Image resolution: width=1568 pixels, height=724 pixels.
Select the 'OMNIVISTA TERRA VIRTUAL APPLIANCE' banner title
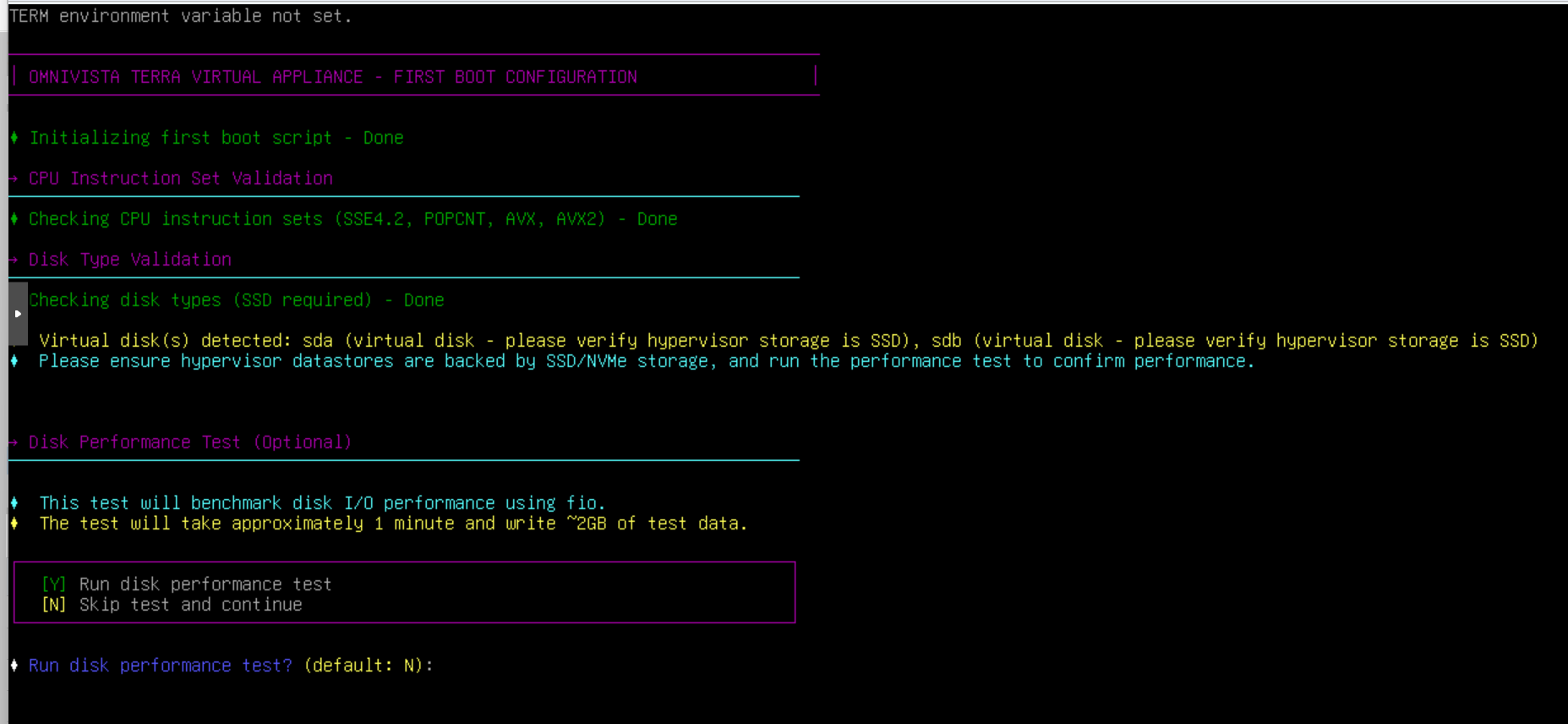333,77
